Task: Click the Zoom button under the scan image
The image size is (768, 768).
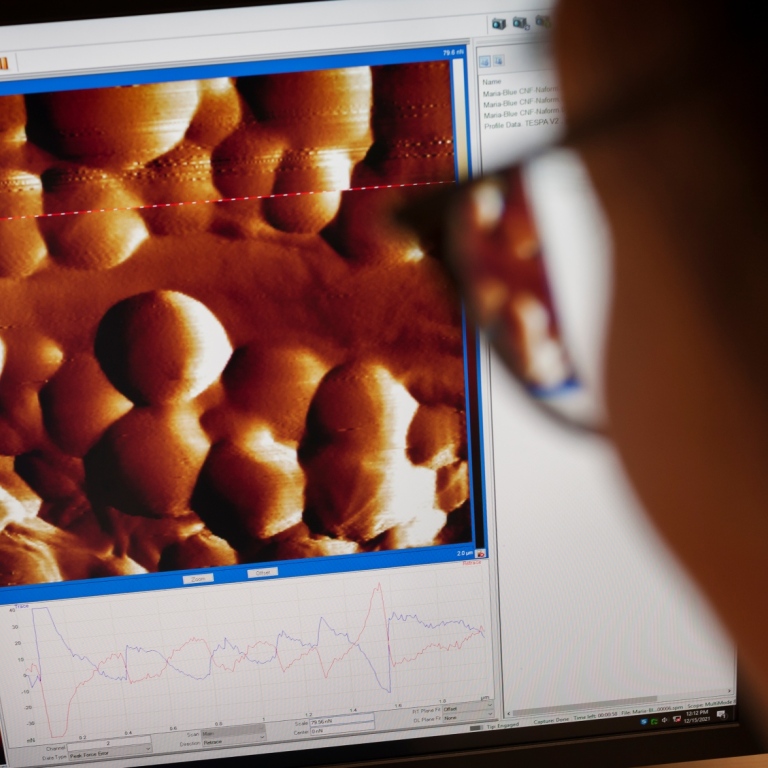Action: click(x=198, y=579)
